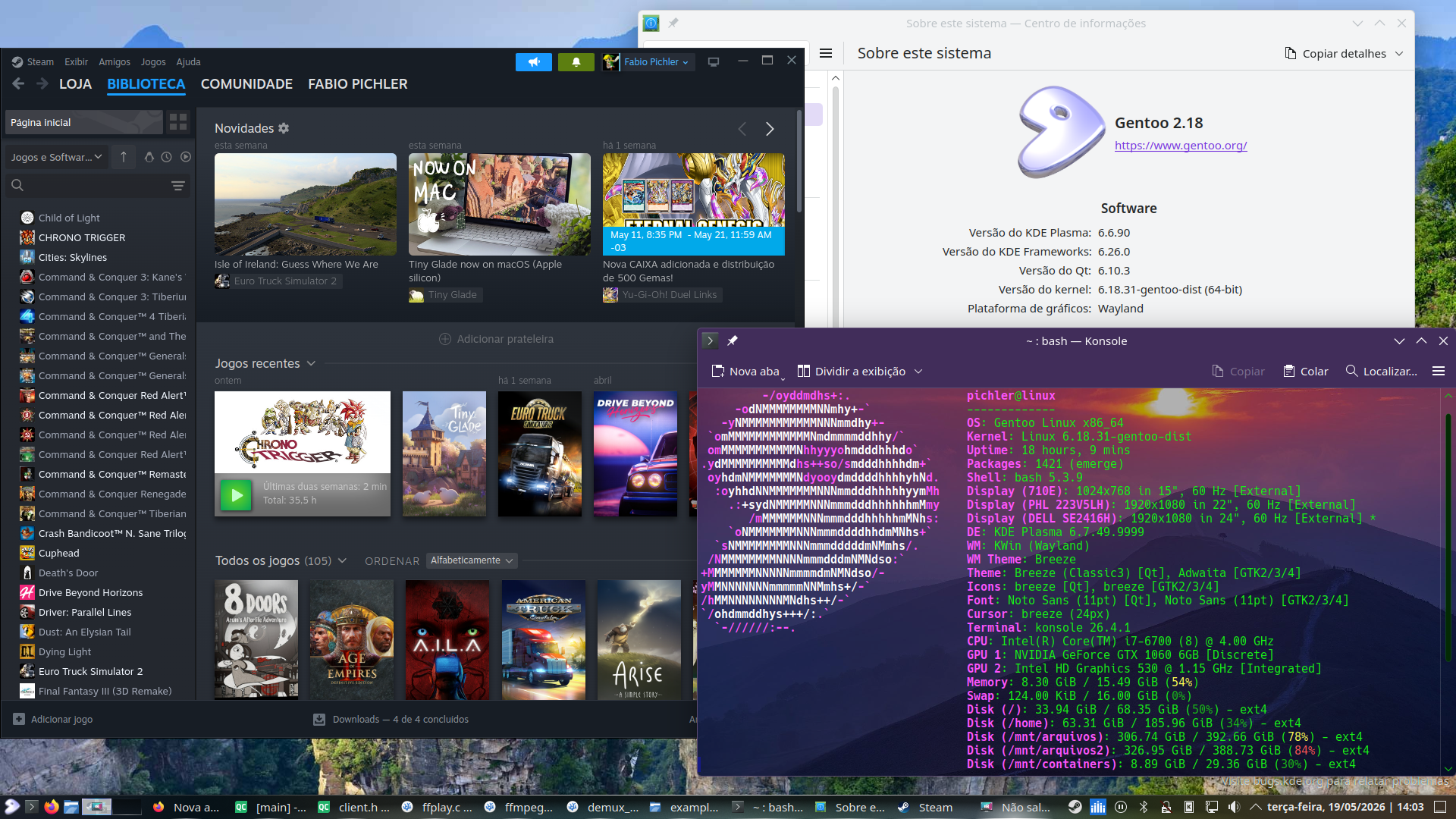The image size is (1456, 819).
Task: Select Cuphead in the Steam game list
Action: pyautogui.click(x=59, y=554)
